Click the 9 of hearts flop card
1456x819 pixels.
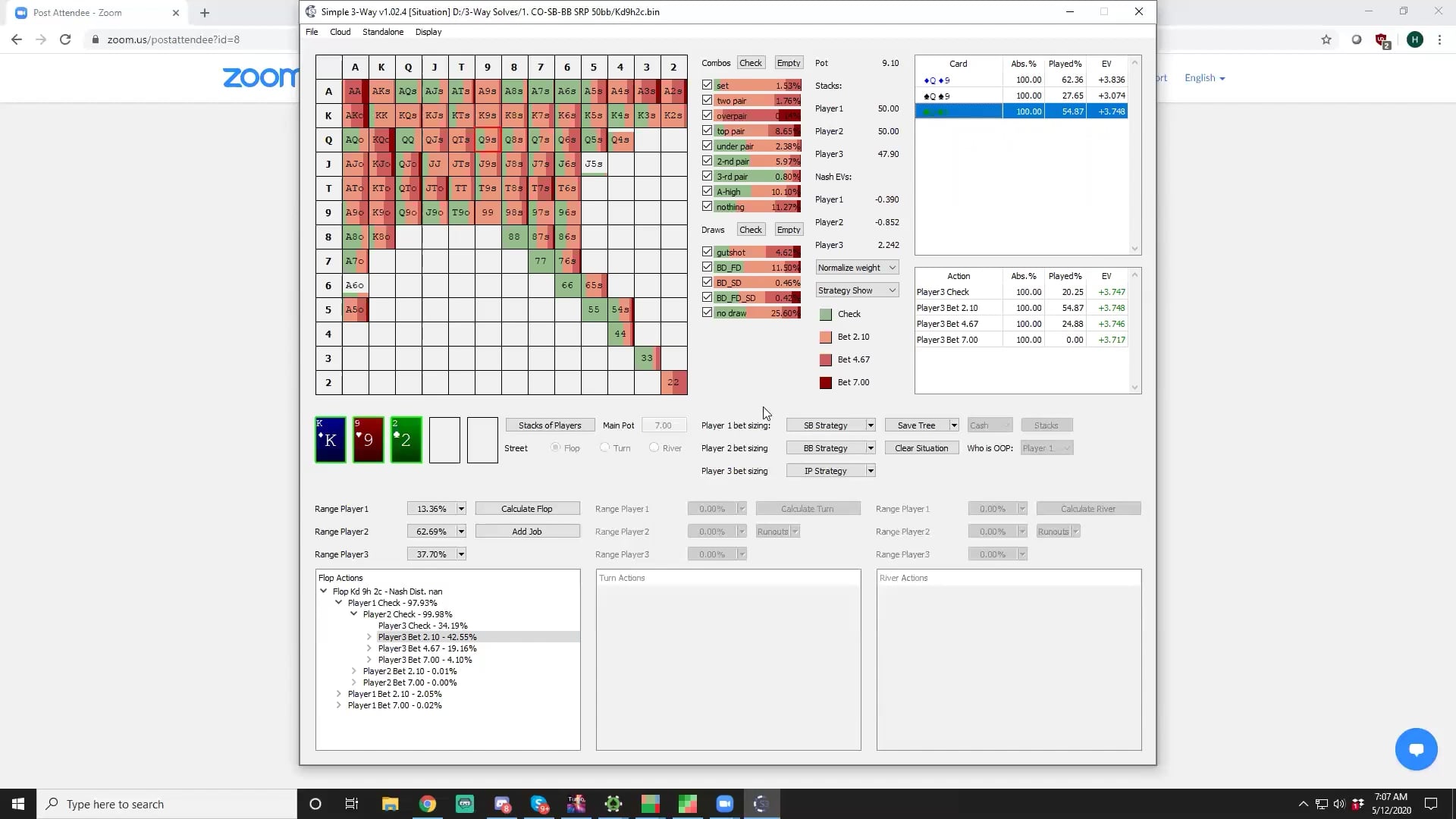click(x=369, y=440)
